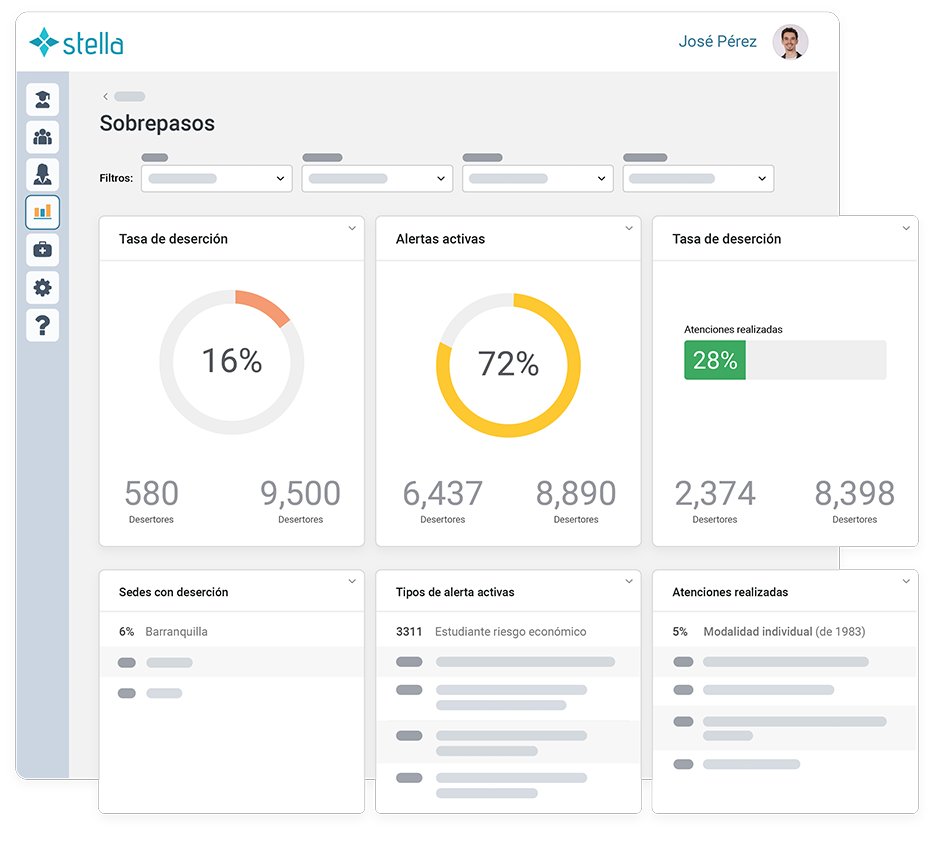
Task: Click the 580 Desertores value
Action: [151, 494]
